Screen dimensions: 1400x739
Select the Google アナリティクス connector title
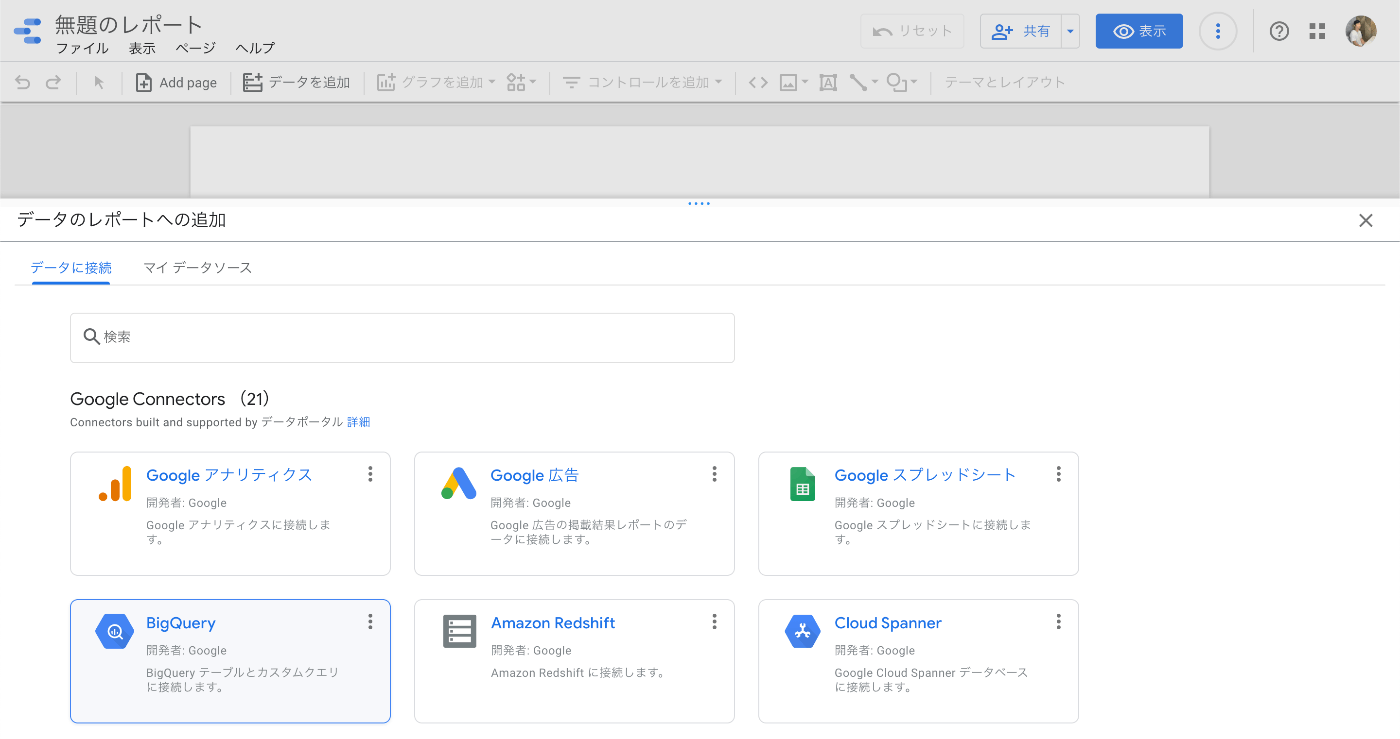[x=229, y=475]
